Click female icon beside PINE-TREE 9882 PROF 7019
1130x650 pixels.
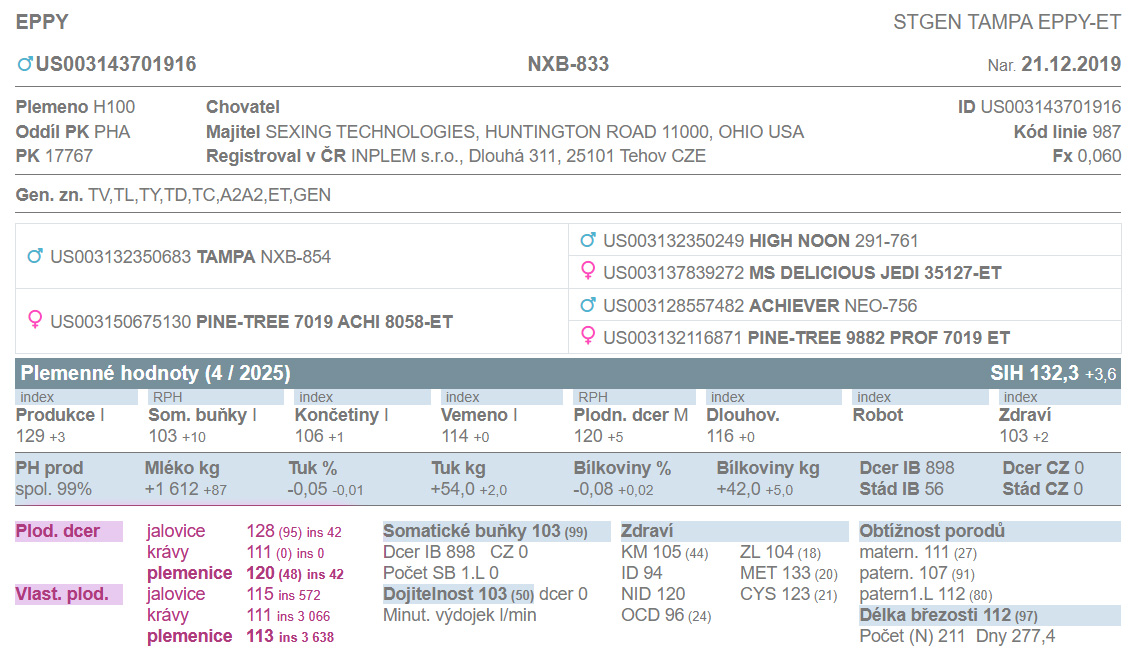[588, 337]
